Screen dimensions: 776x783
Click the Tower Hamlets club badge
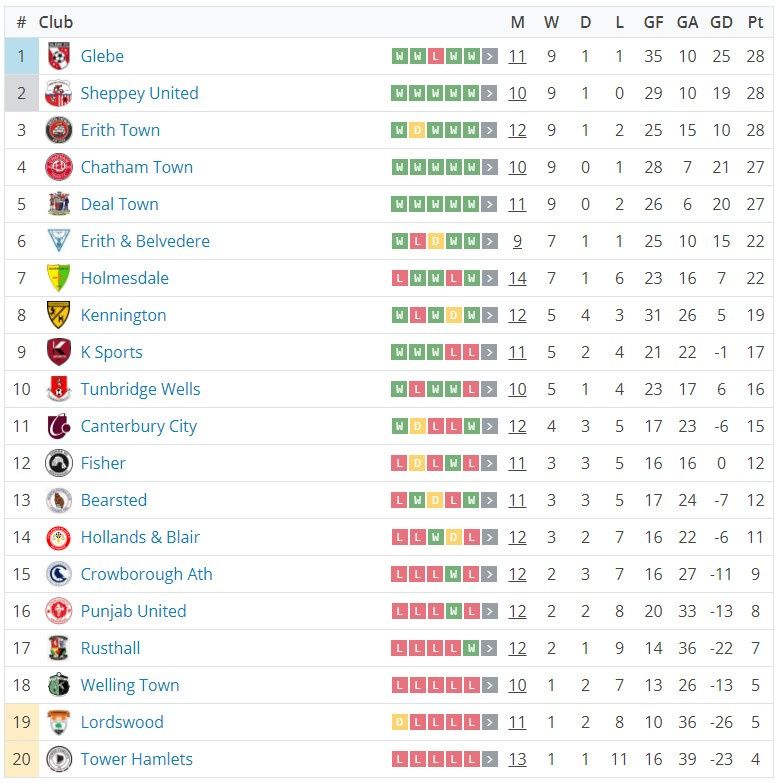pyautogui.click(x=58, y=759)
